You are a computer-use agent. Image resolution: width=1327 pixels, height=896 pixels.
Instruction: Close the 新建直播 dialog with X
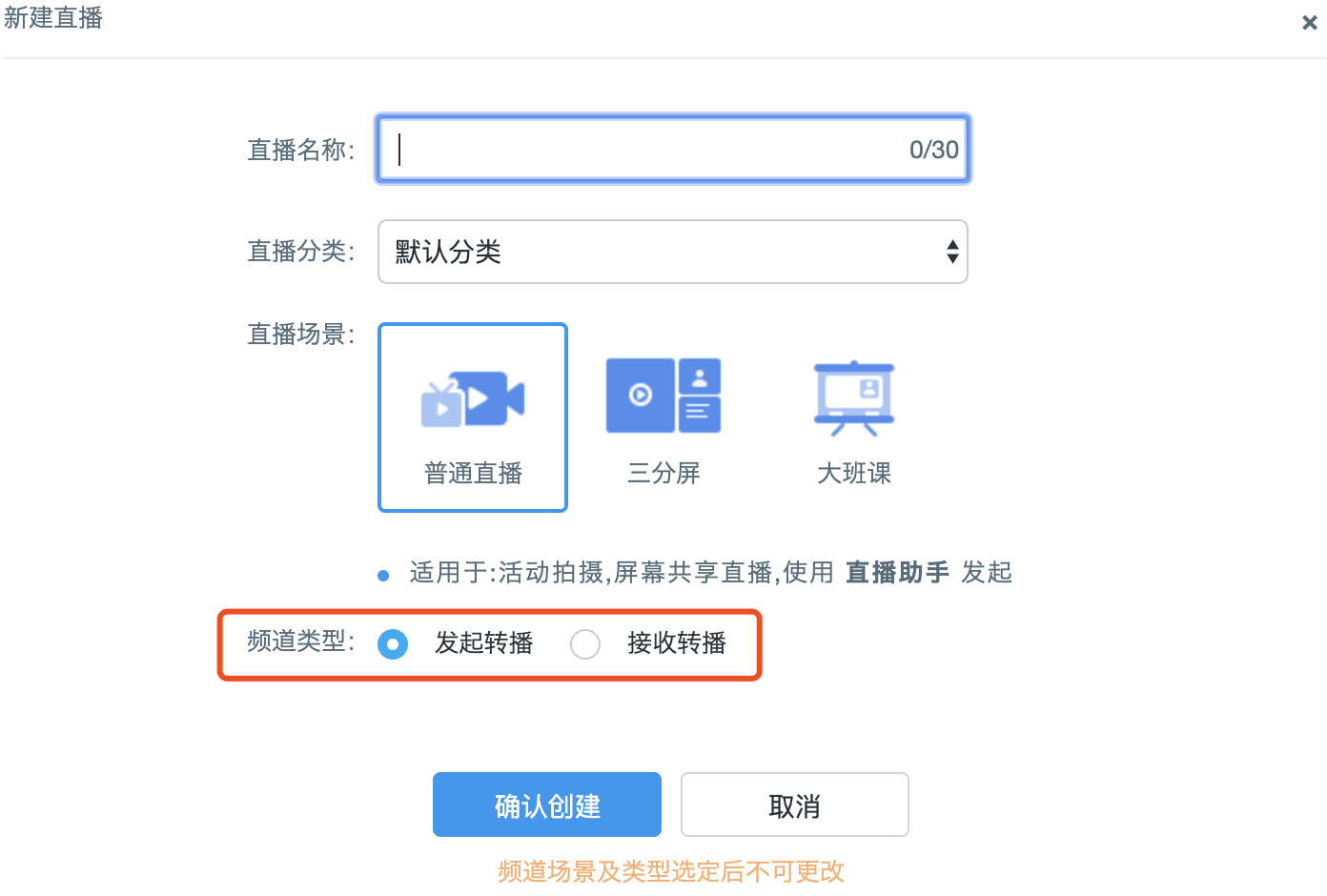click(1310, 23)
